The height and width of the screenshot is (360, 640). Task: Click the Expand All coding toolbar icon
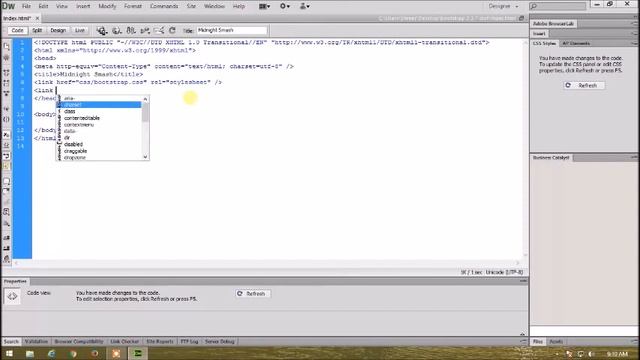(7, 93)
